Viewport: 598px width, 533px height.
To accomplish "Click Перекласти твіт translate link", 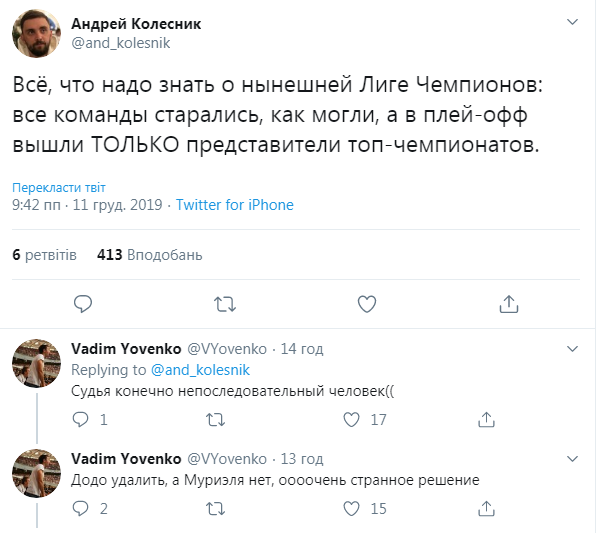I will point(59,188).
